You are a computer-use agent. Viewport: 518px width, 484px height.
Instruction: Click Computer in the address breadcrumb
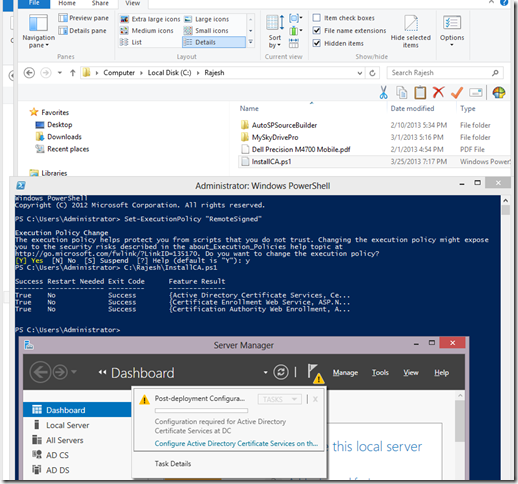(119, 73)
